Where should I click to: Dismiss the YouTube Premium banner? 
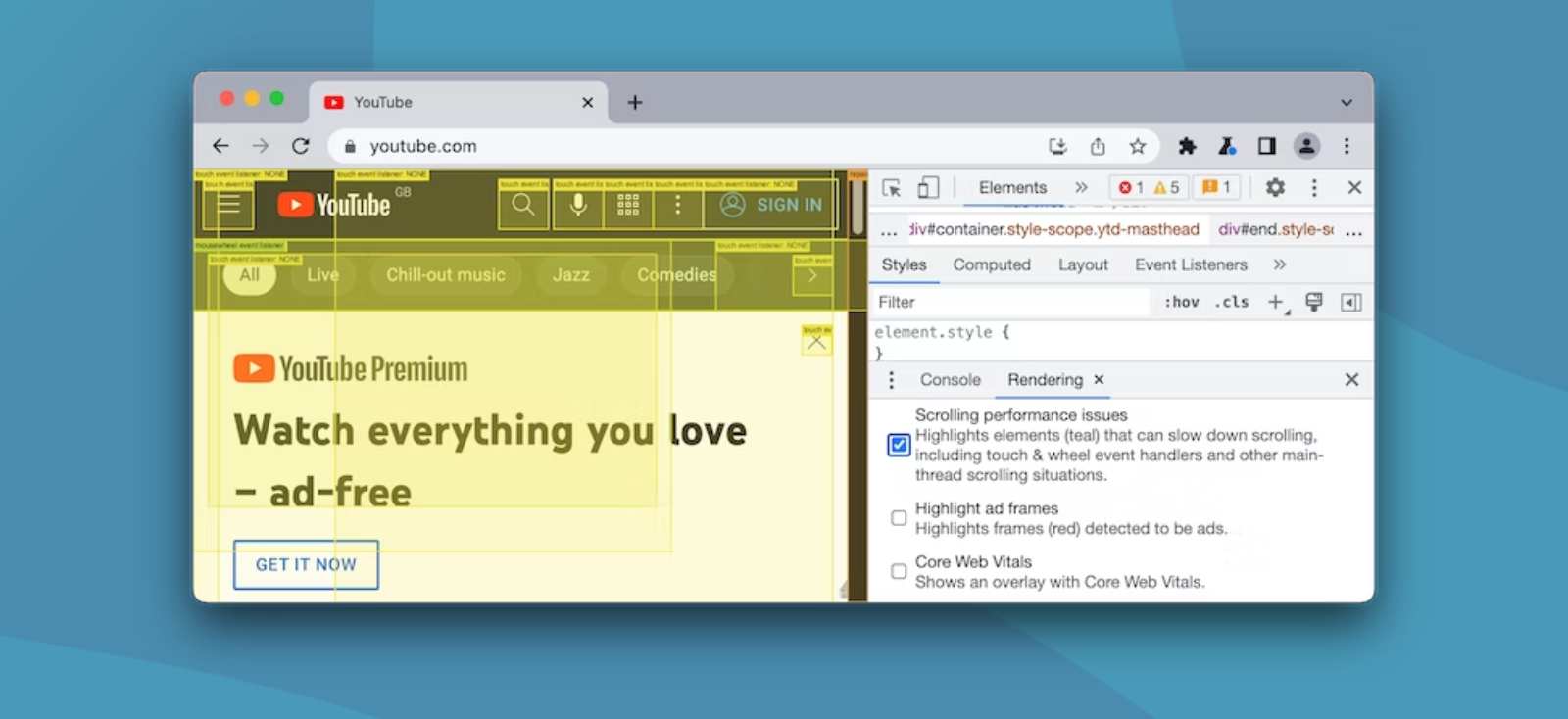click(816, 342)
